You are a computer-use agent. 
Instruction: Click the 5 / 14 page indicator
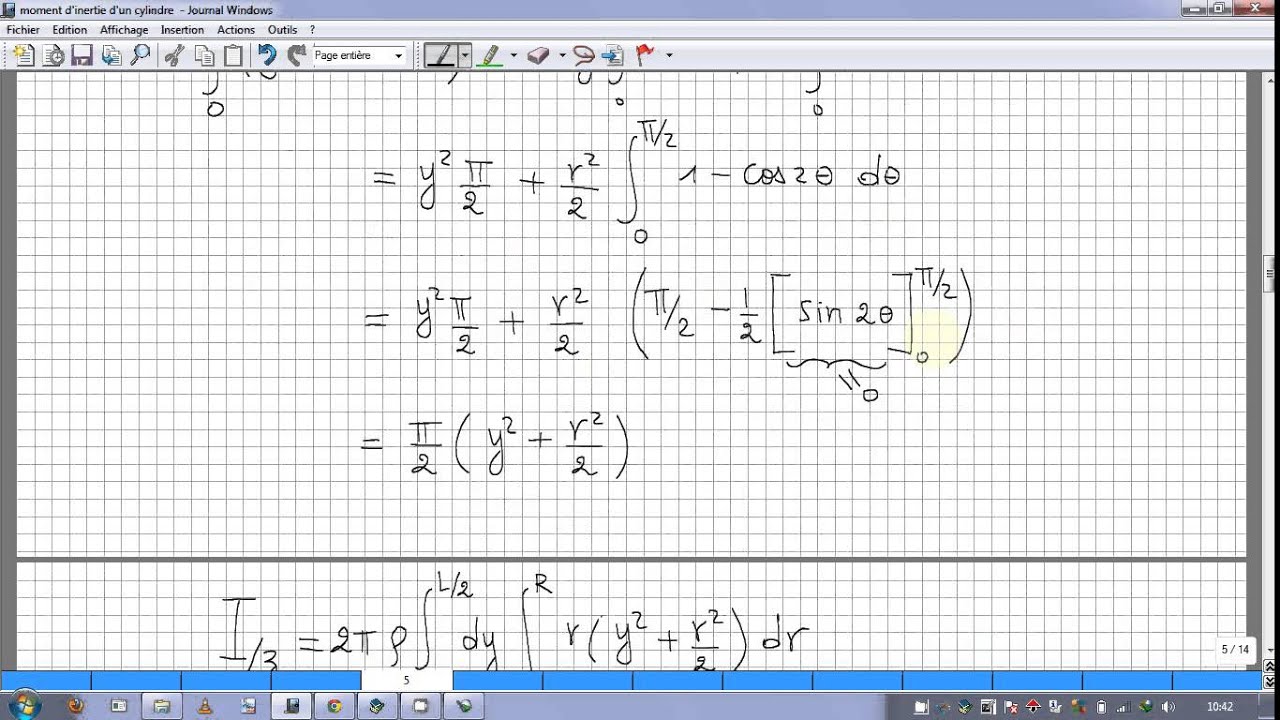point(1235,649)
